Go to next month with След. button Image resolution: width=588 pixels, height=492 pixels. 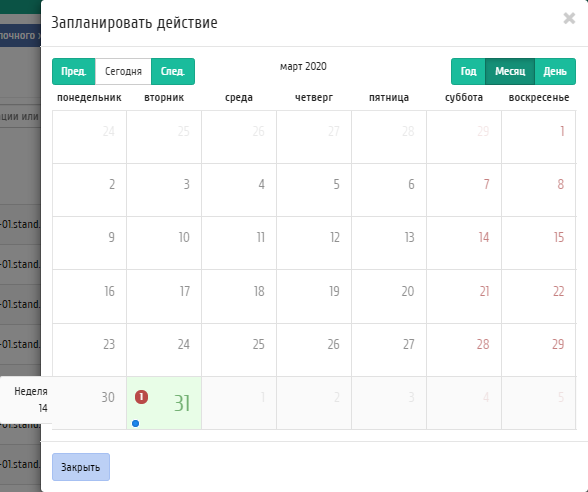point(173,71)
